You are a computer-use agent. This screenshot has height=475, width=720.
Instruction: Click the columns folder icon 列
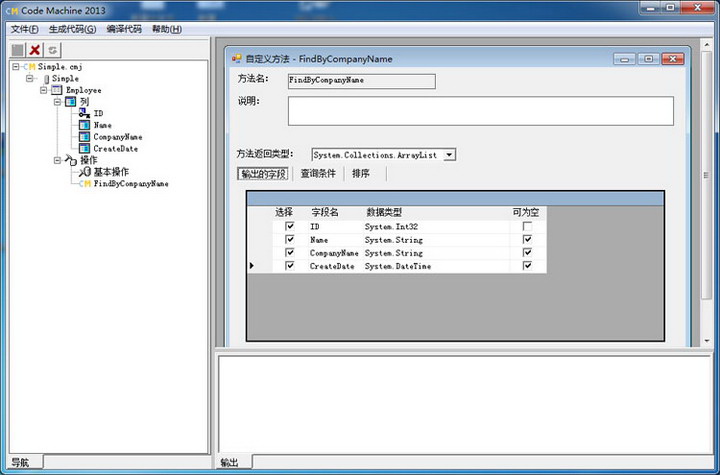[70, 102]
